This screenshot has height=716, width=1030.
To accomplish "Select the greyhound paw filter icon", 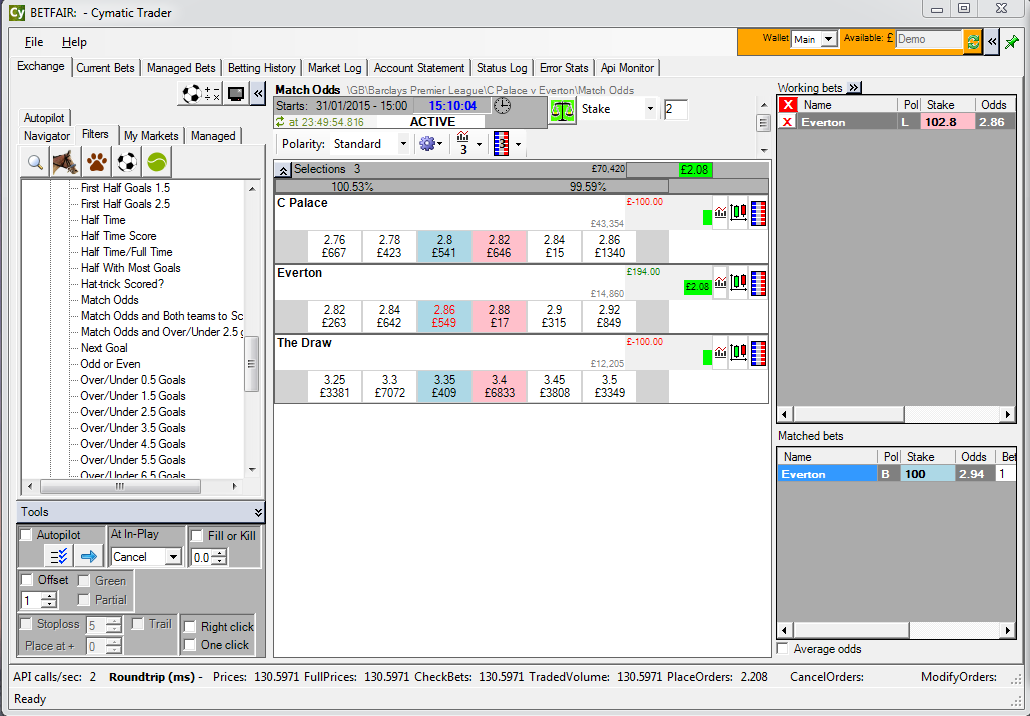I will (97, 162).
